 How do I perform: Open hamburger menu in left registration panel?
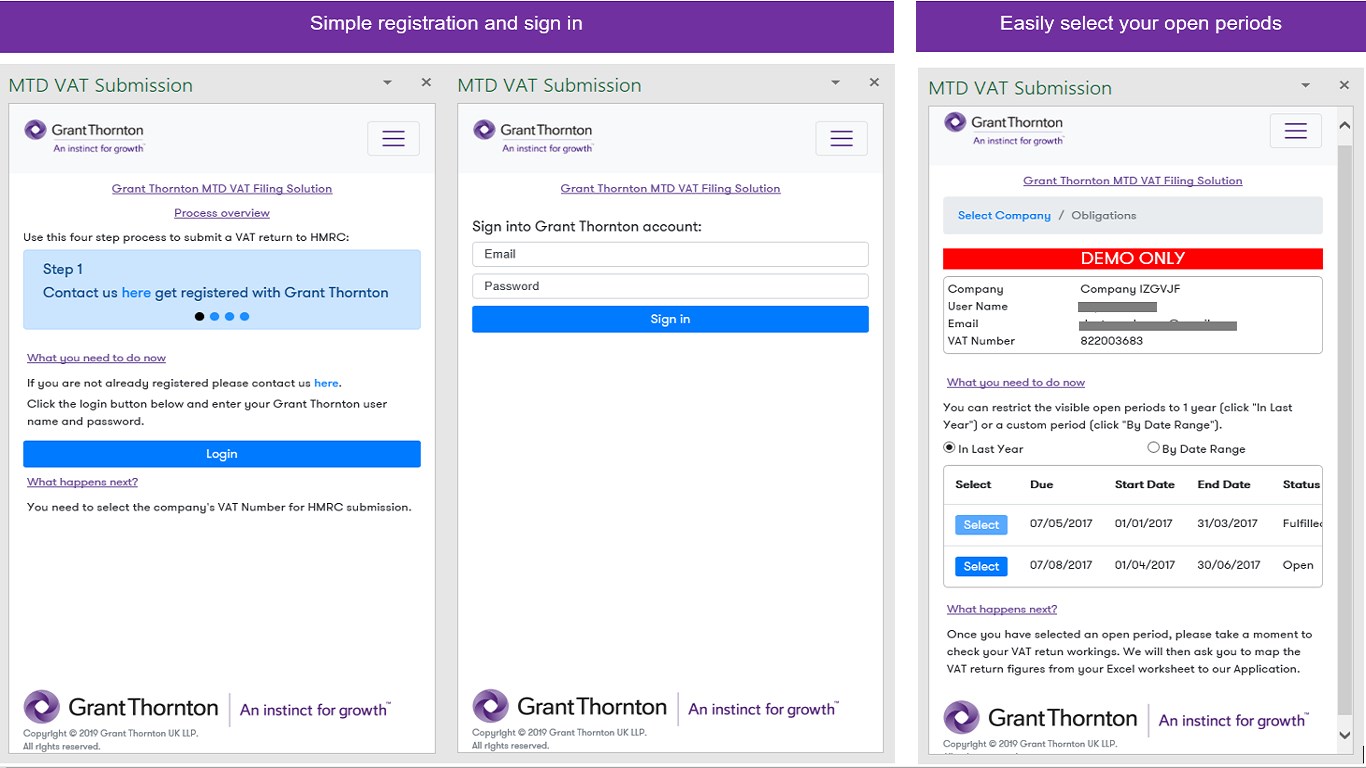393,139
